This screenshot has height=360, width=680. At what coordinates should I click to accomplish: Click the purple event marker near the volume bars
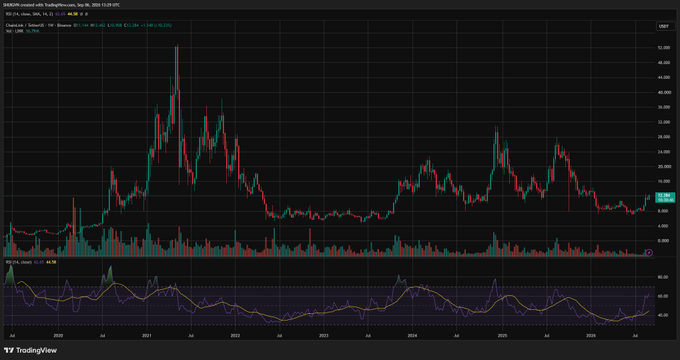(x=649, y=252)
